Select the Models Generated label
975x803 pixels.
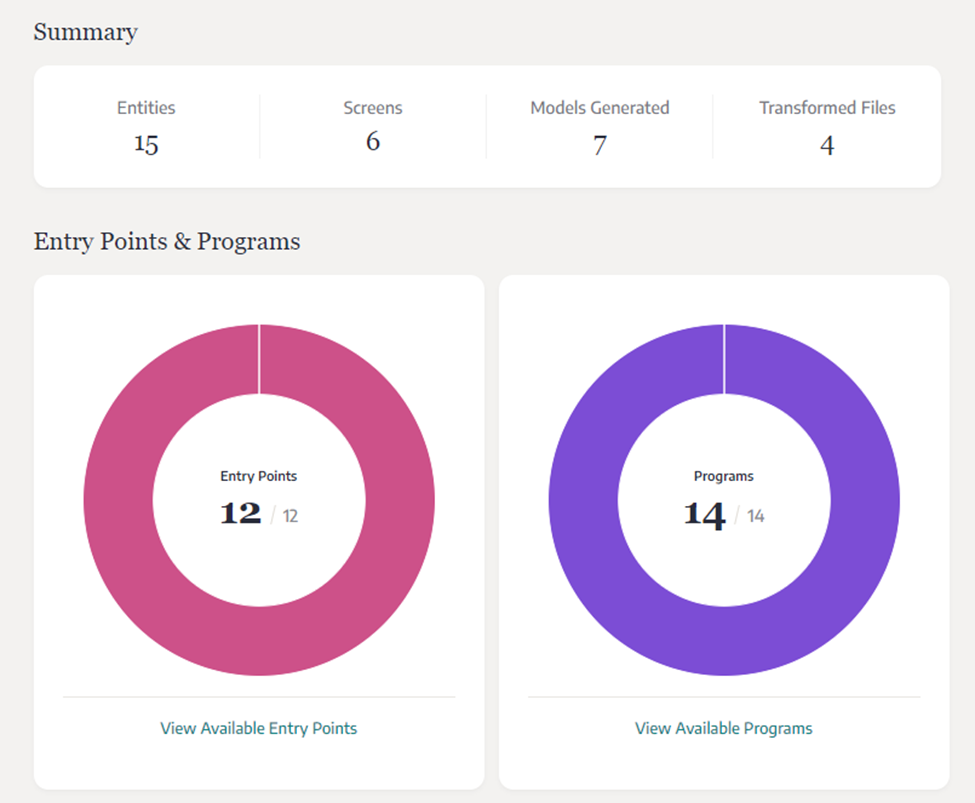pos(599,108)
